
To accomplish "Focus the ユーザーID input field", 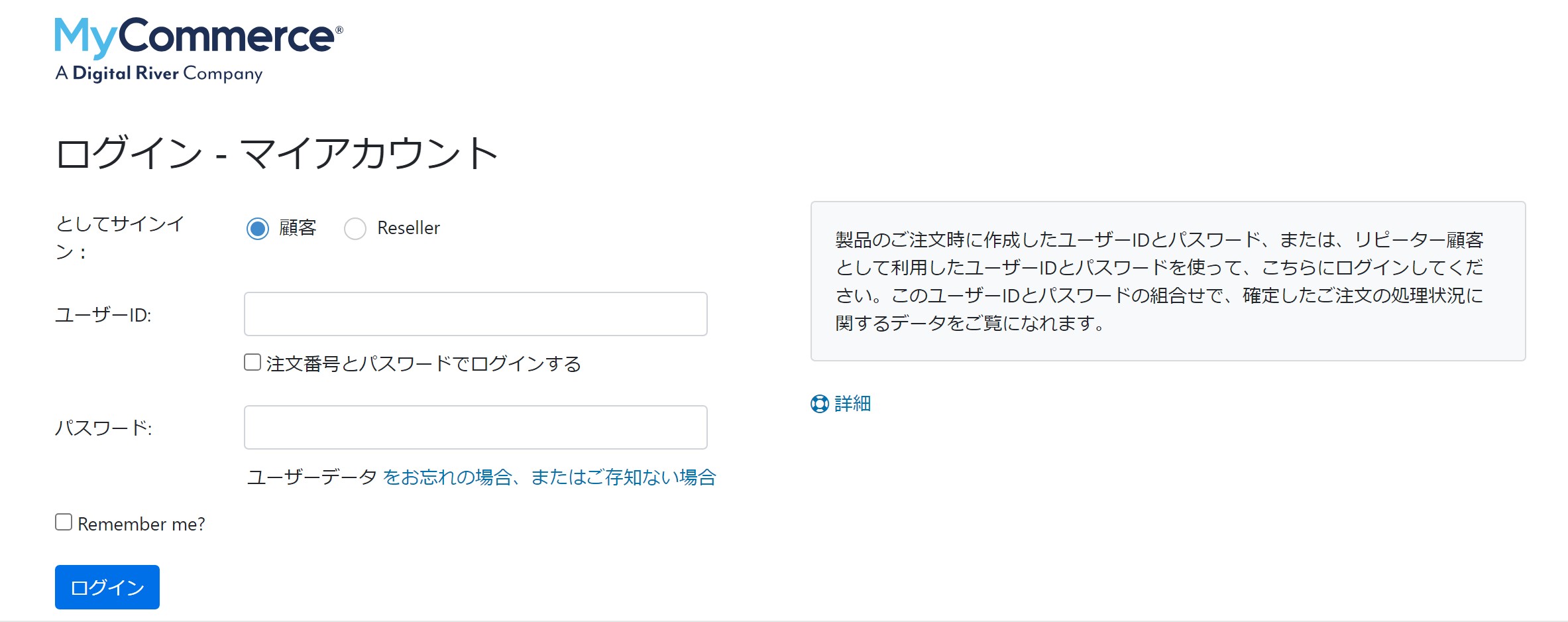I will pos(476,314).
